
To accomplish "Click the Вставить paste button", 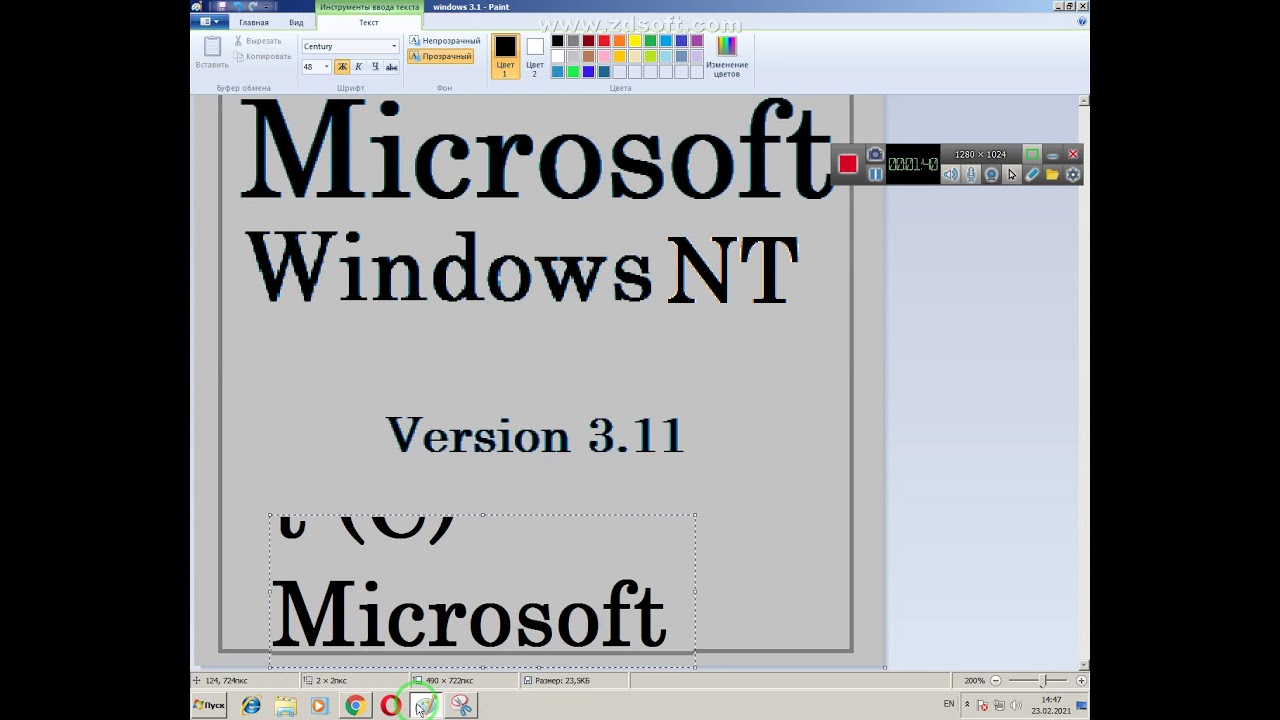I will [212, 53].
